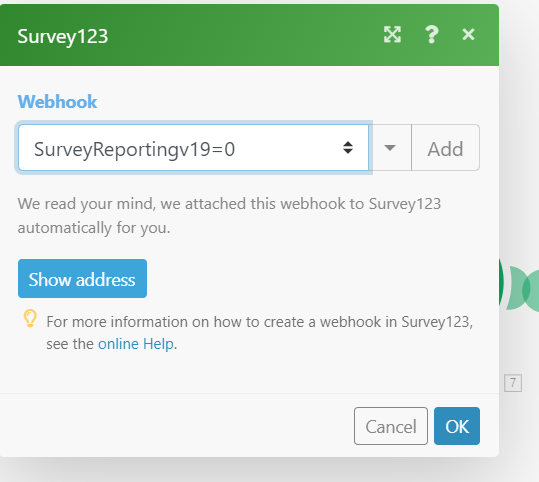Confirm the webhook with OK
Viewport: 539px width, 482px height.
click(457, 426)
